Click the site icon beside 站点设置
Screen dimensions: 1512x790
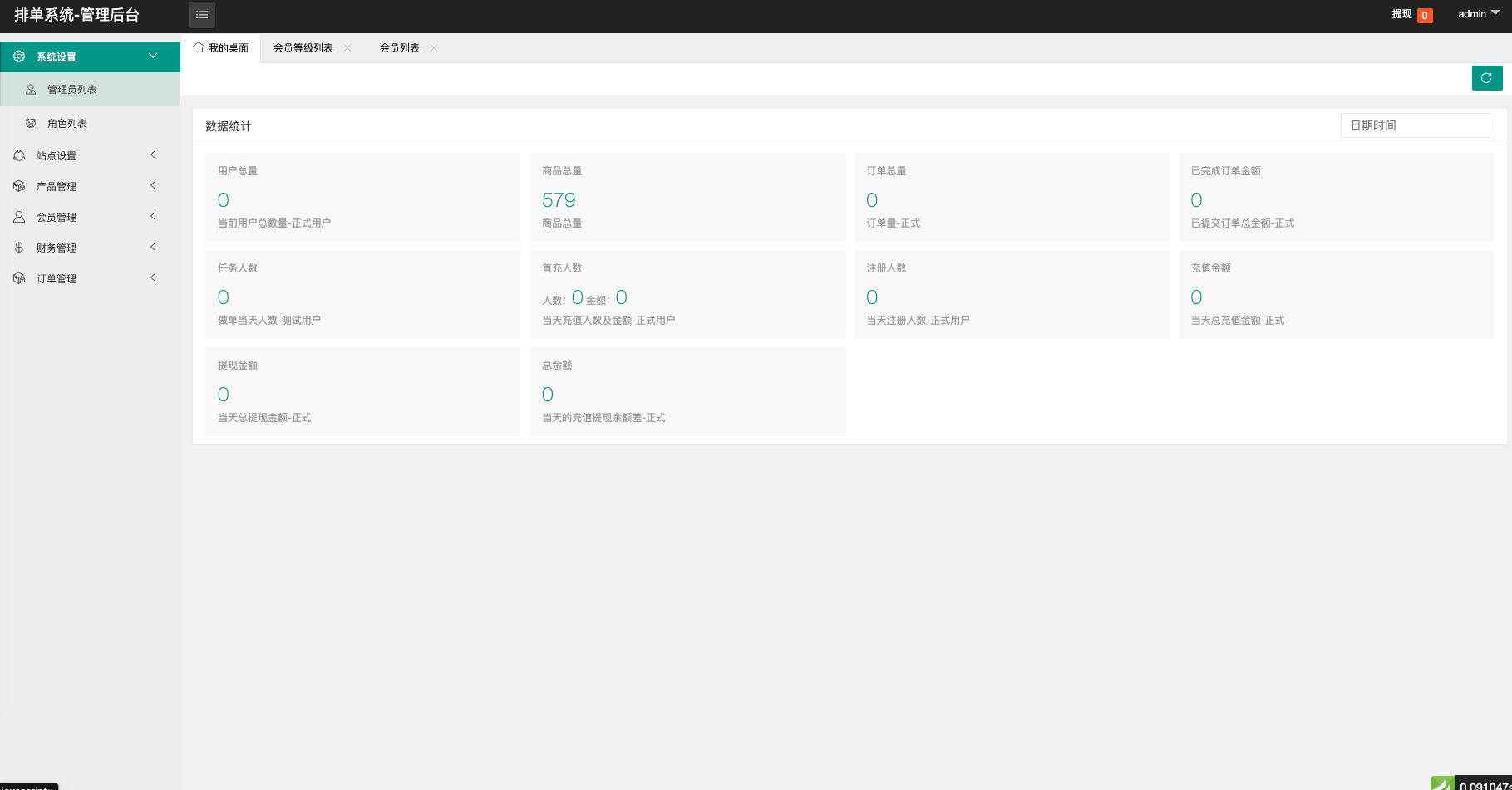click(19, 155)
